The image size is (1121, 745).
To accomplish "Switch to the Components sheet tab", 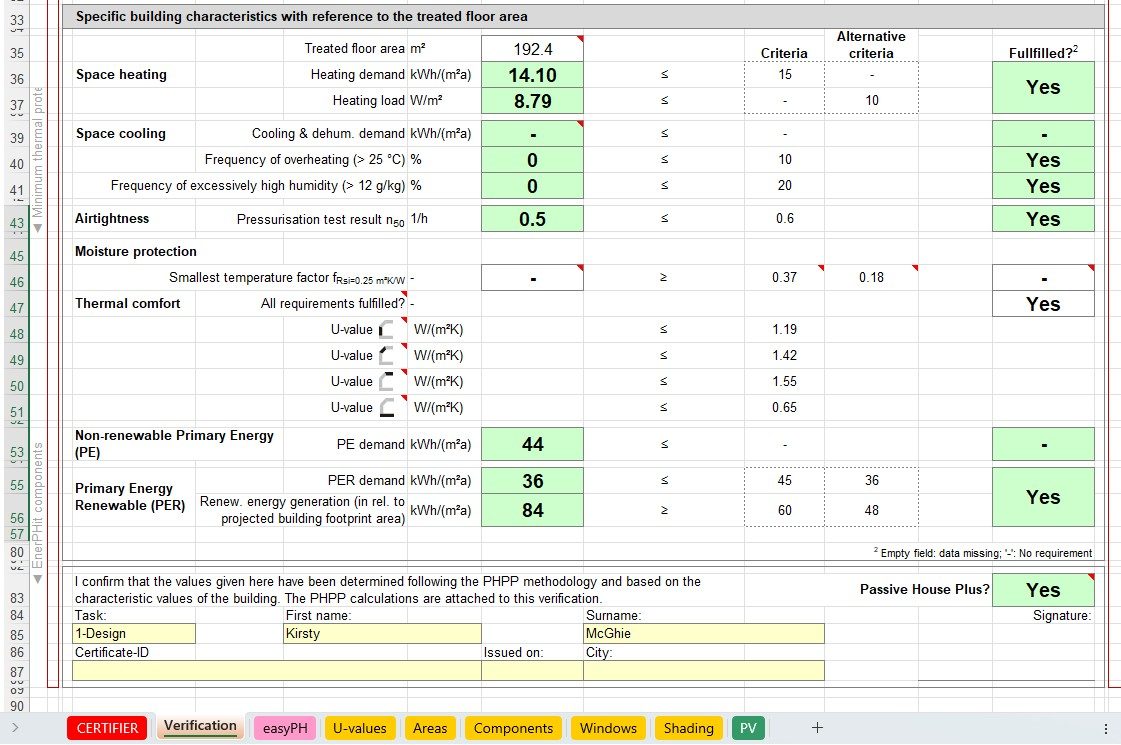I will tap(513, 728).
